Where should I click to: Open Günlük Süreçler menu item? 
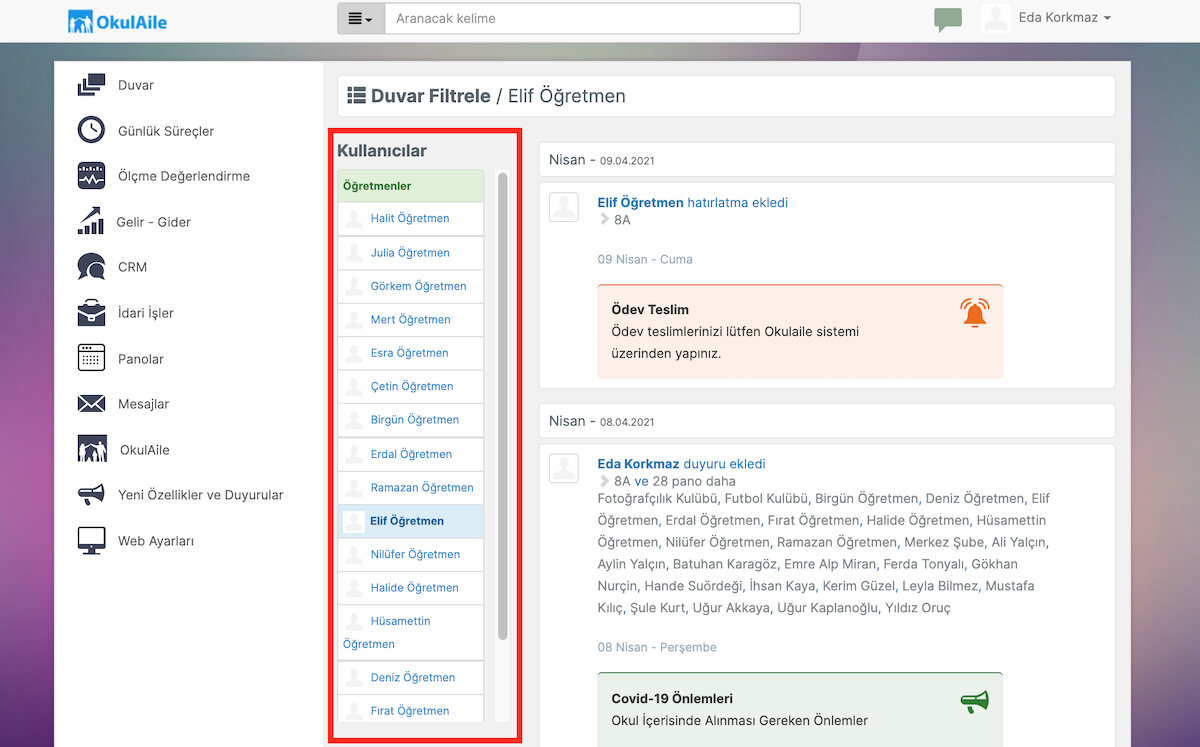(x=166, y=131)
